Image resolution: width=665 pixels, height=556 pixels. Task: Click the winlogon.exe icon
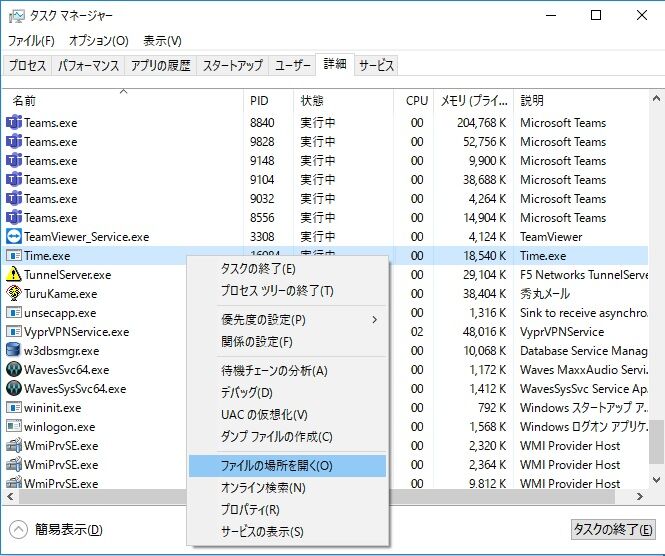(x=14, y=426)
